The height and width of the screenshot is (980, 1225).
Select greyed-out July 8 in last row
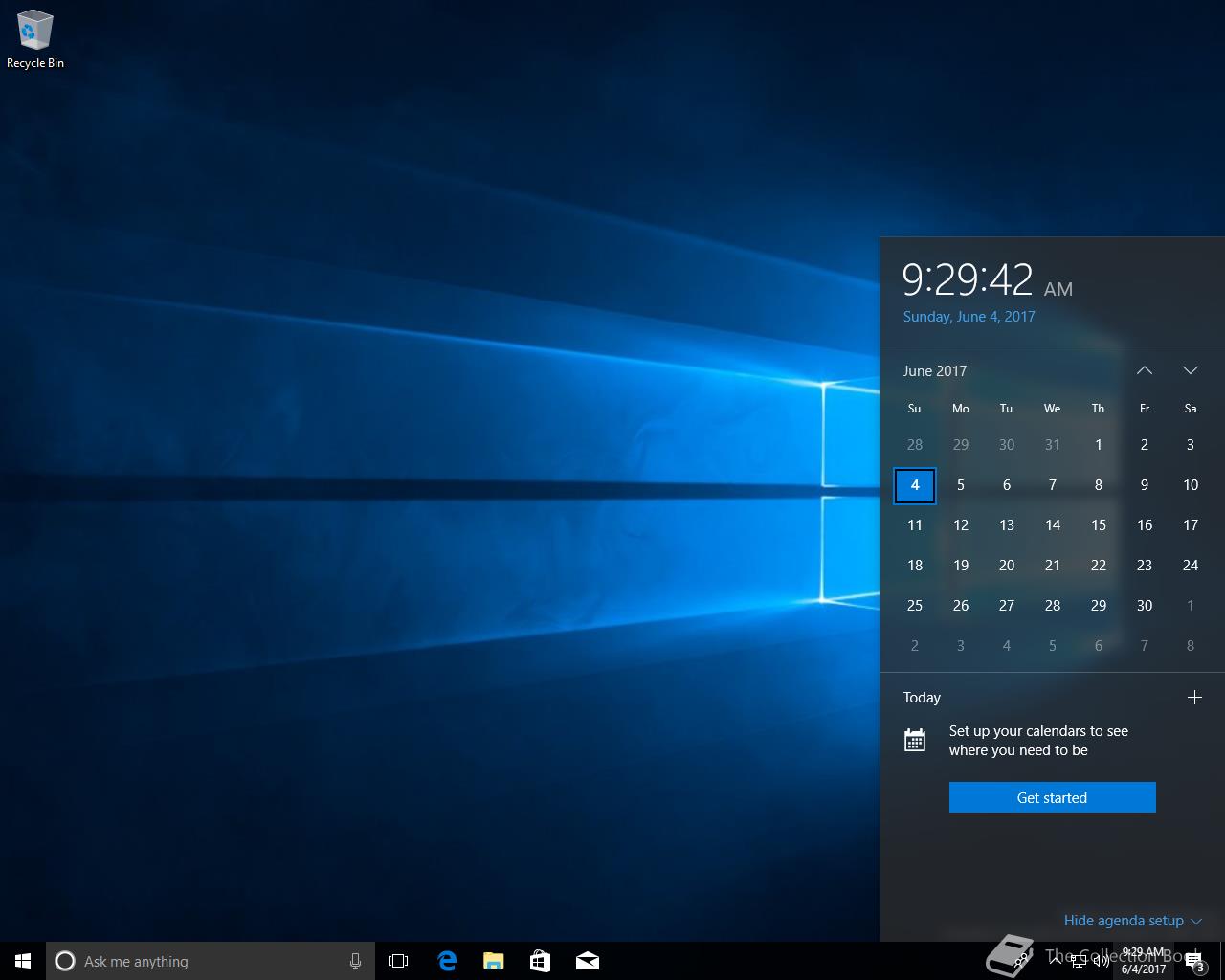pyautogui.click(x=1191, y=646)
